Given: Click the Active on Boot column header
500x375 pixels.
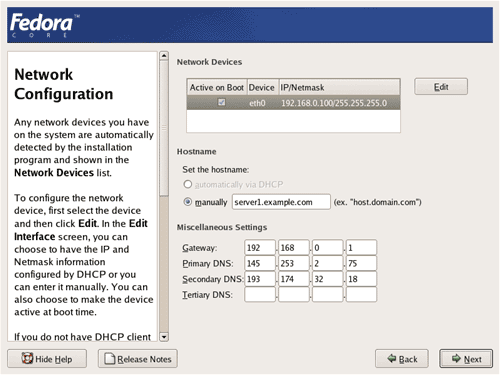Looking at the screenshot, I should [217, 87].
